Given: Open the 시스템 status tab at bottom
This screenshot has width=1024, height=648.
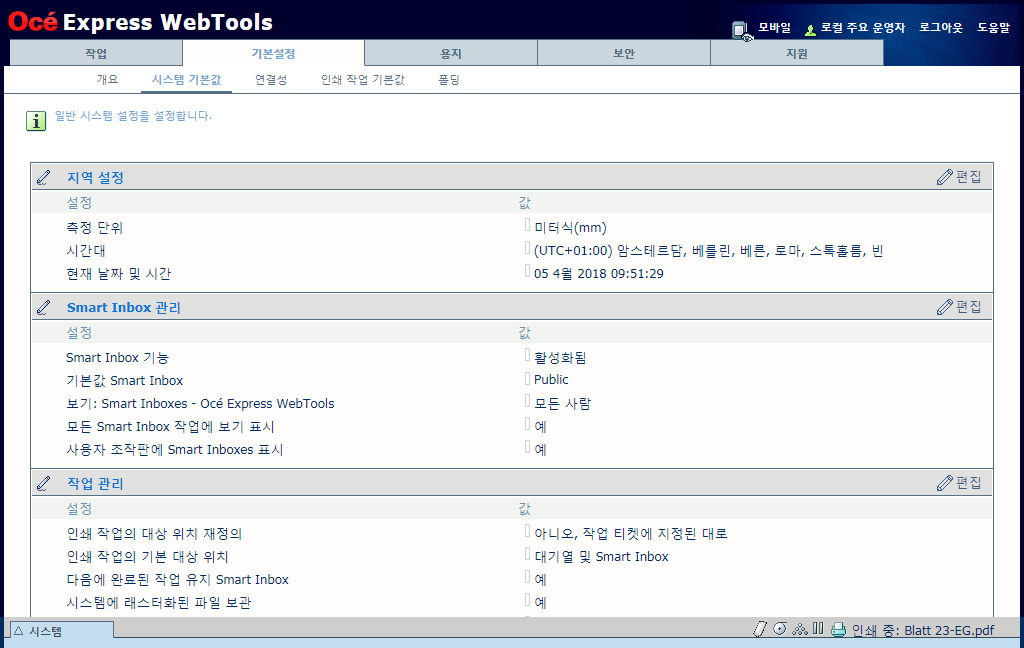Looking at the screenshot, I should click(x=62, y=631).
